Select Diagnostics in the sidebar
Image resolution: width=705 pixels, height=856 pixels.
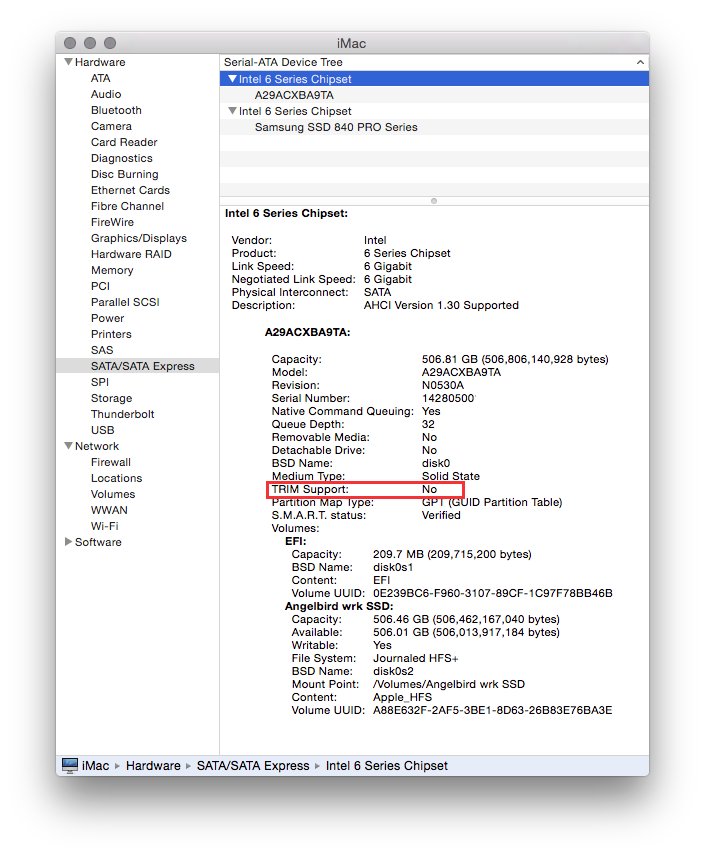point(122,158)
